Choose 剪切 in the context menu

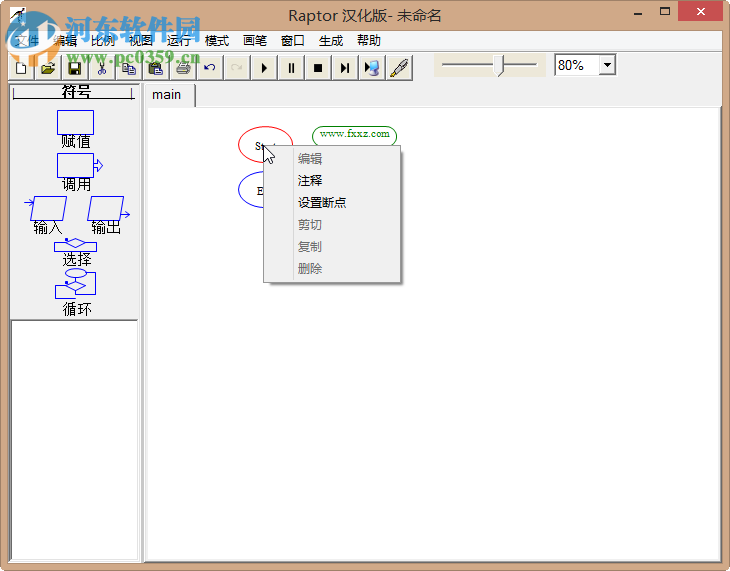[x=332, y=225]
